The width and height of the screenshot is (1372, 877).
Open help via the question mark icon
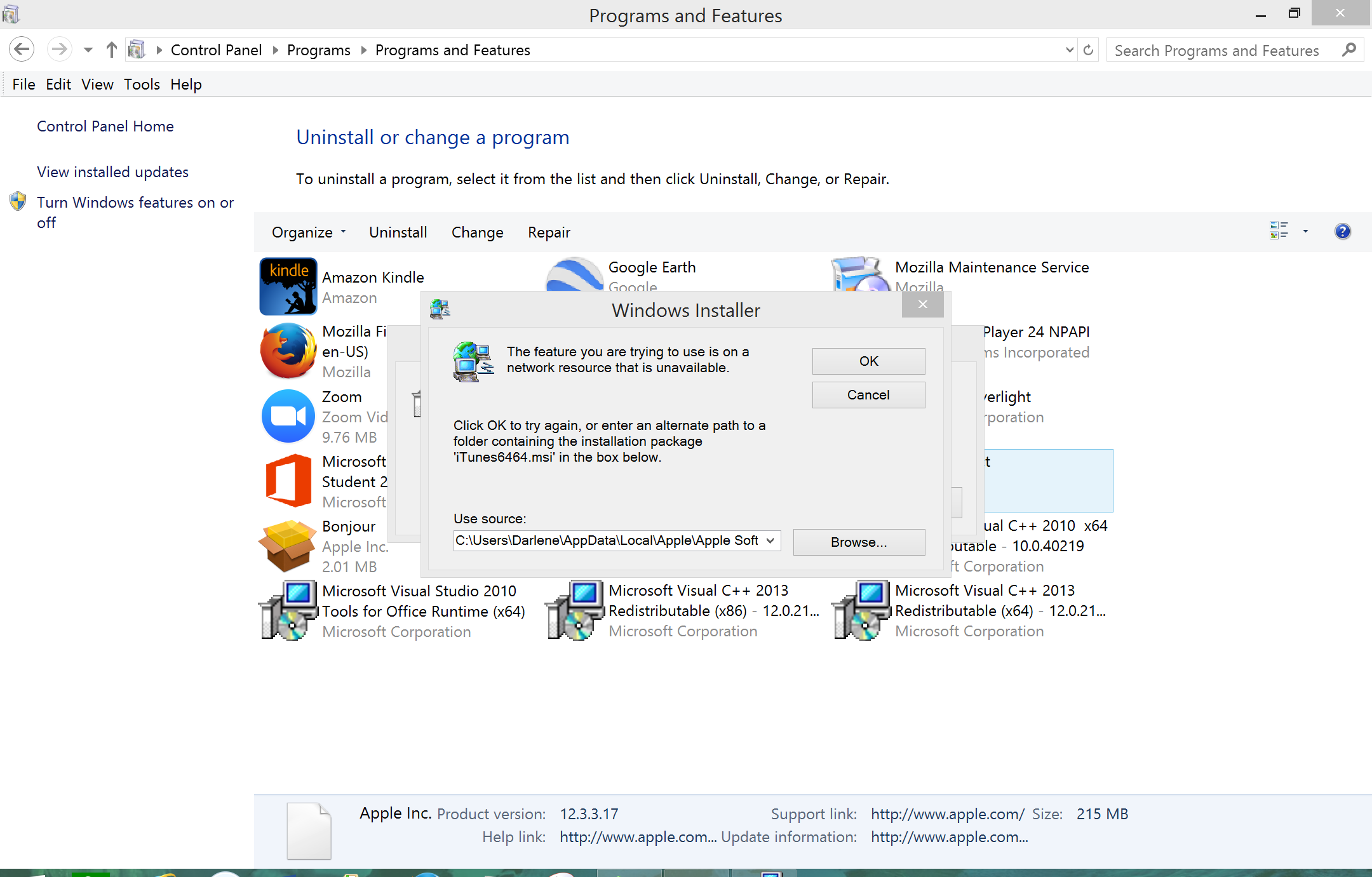pyautogui.click(x=1342, y=232)
